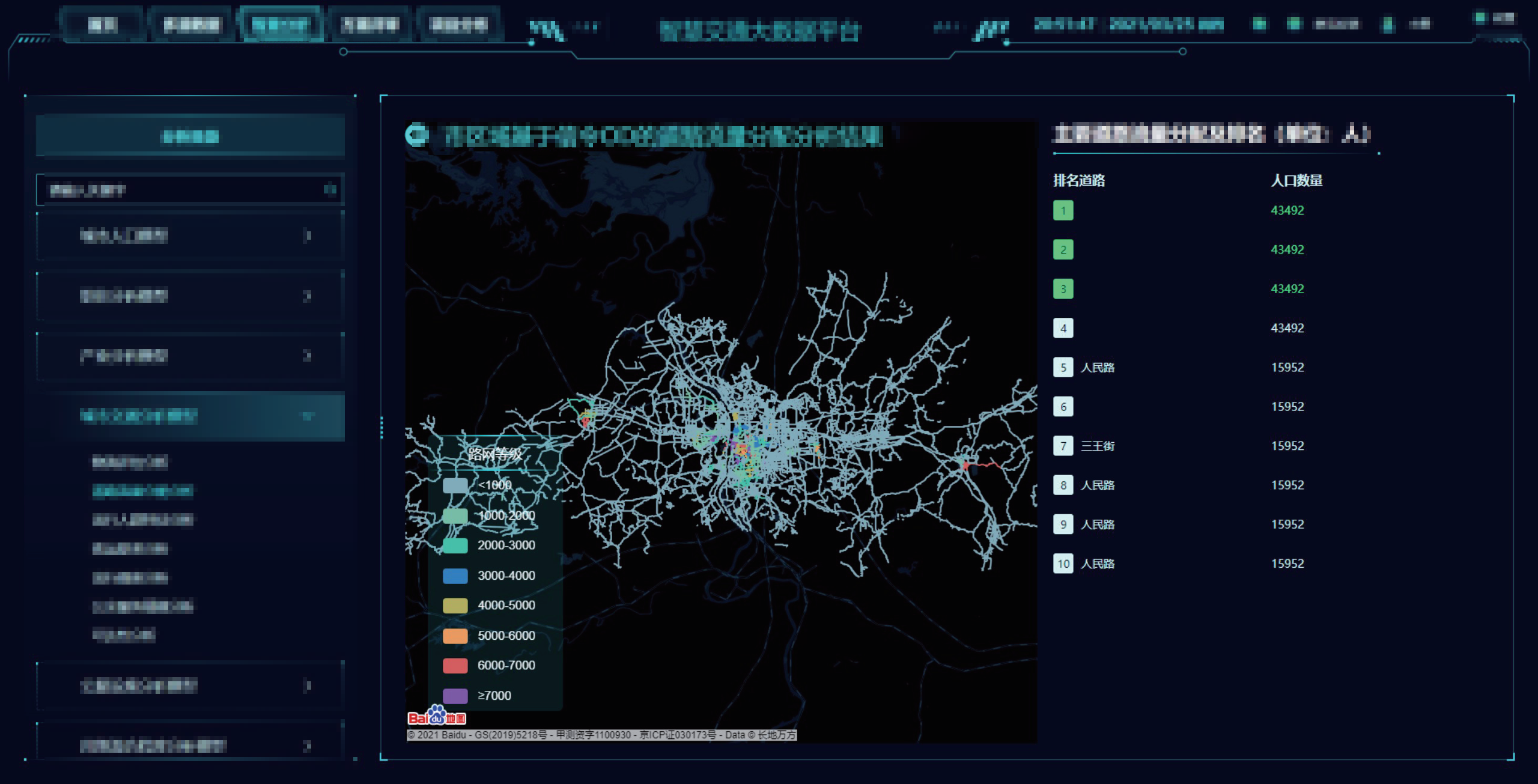Screen dimensions: 1538x784
Task: Click the map panel's left edge dotted handle
Action: [x=381, y=427]
